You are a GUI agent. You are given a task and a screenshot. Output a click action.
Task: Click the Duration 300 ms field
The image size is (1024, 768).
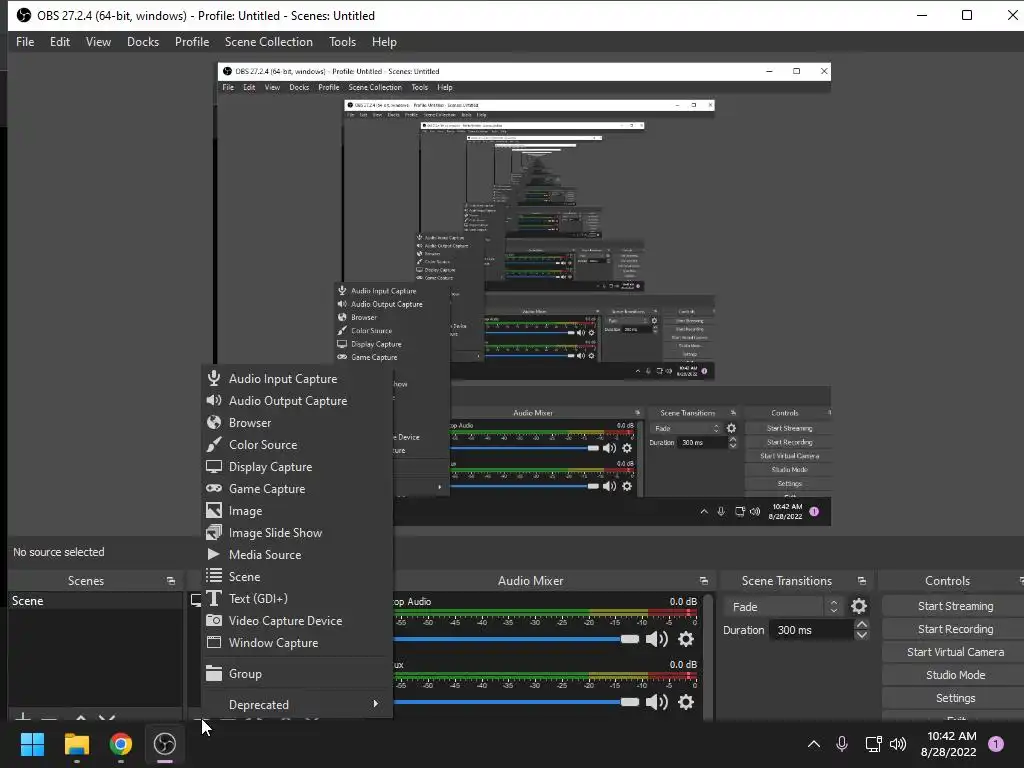pyautogui.click(x=811, y=630)
